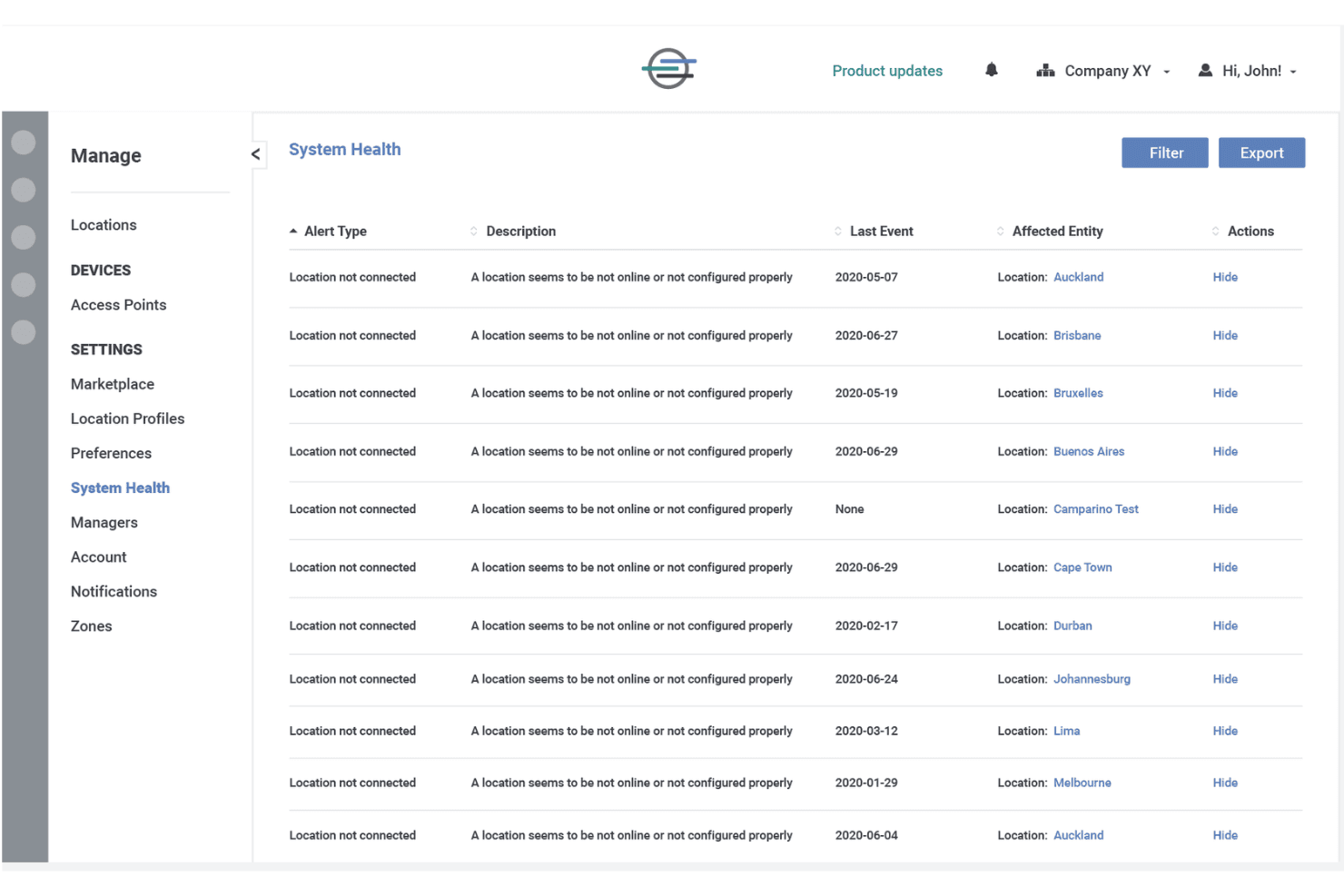Viewport: 1344px width, 896px height.
Task: Click the Export button
Action: pyautogui.click(x=1261, y=153)
